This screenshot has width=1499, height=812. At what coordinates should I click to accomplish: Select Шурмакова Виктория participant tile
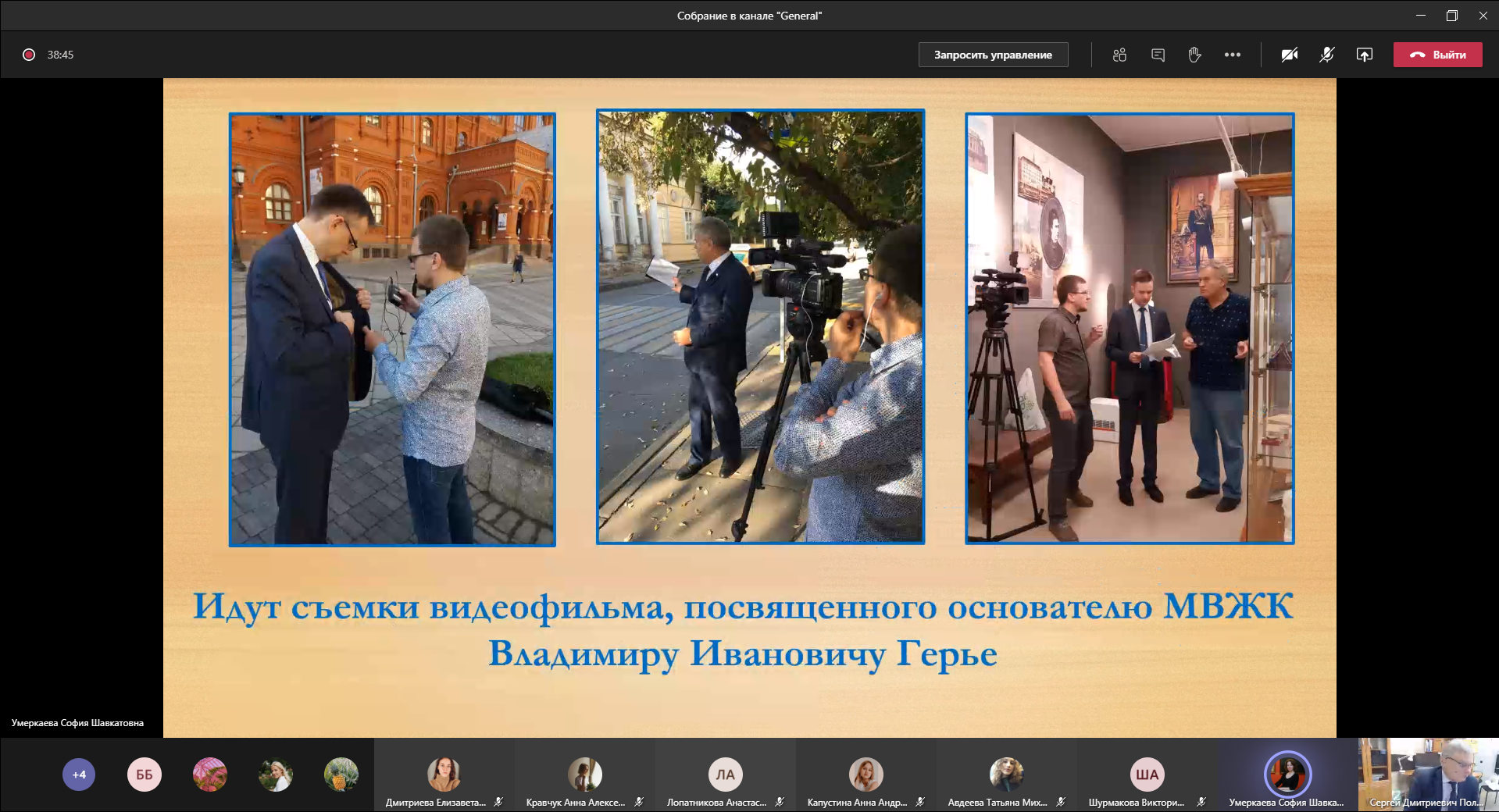(x=1147, y=775)
